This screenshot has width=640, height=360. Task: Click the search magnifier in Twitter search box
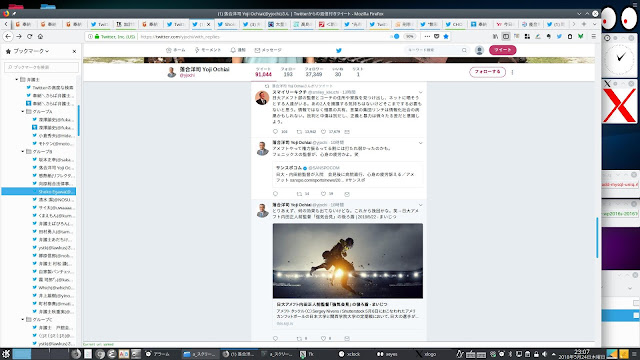(x=464, y=50)
